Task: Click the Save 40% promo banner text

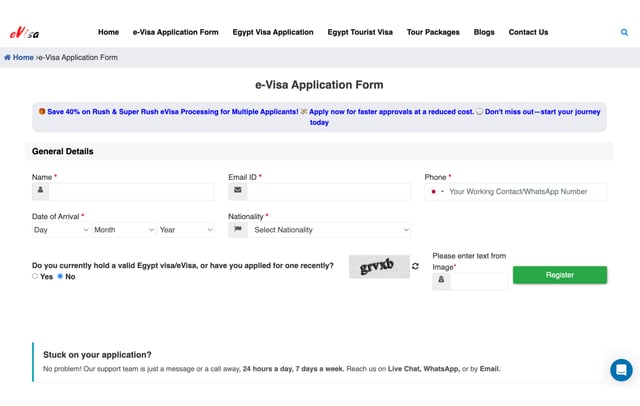Action: point(319,117)
